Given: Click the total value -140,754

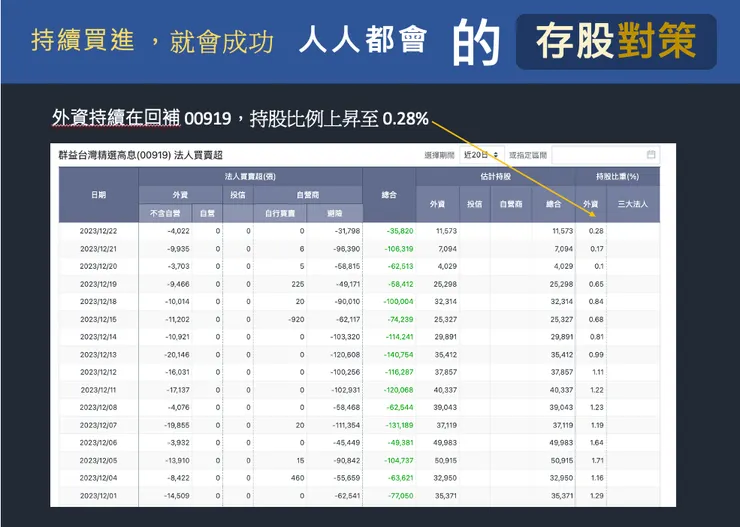Looking at the screenshot, I should [398, 355].
